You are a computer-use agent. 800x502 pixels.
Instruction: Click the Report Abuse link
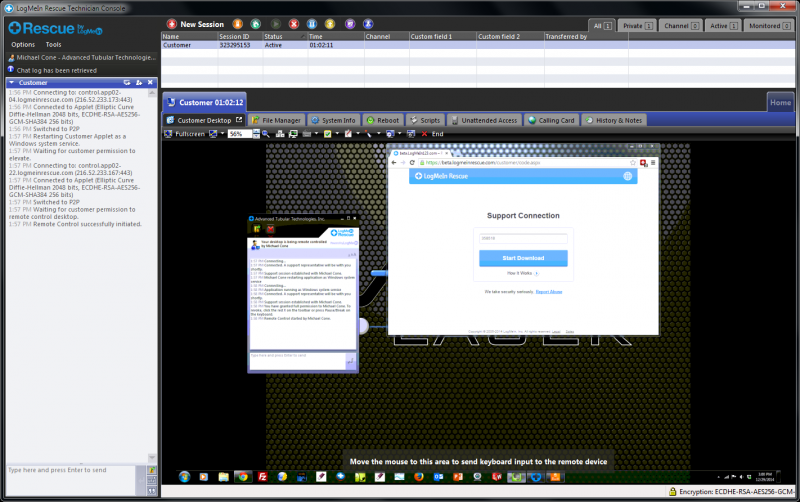(548, 292)
